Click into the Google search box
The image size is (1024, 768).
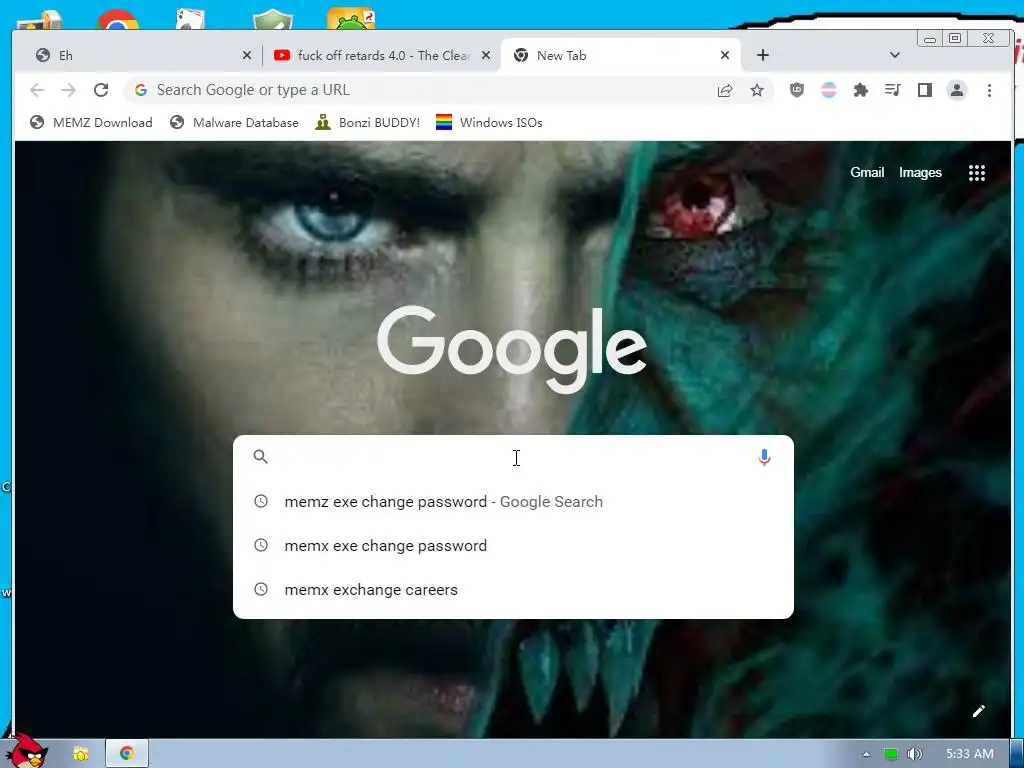[x=513, y=457]
